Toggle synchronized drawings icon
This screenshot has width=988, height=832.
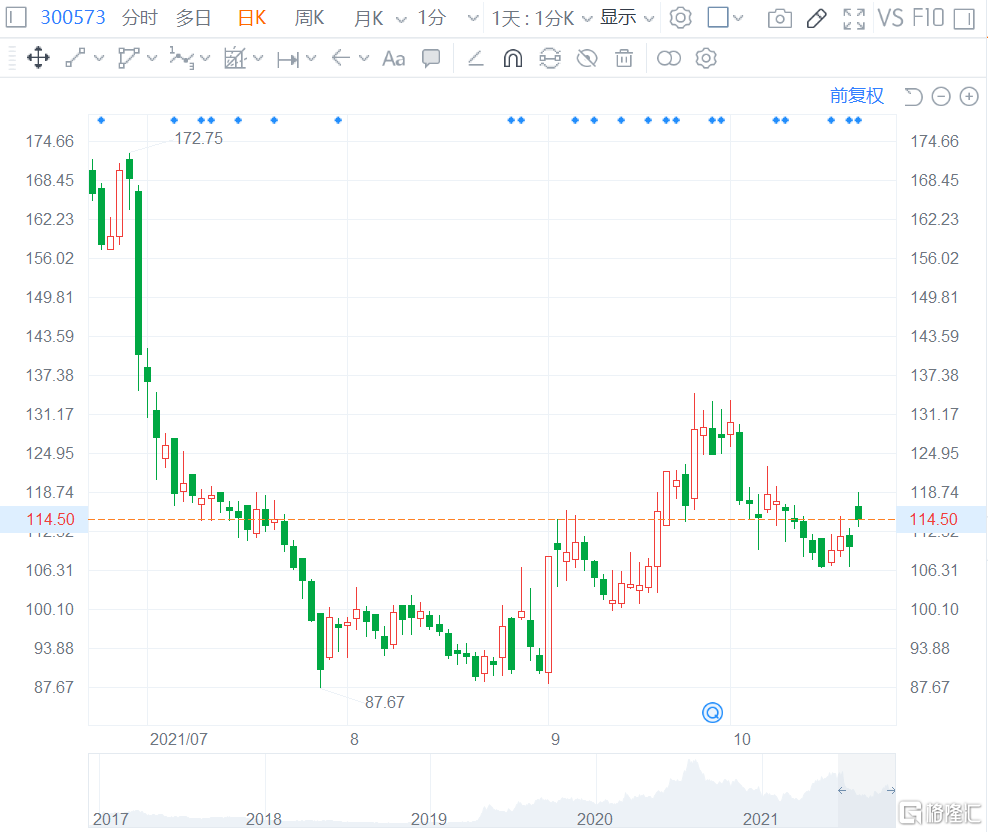click(550, 59)
